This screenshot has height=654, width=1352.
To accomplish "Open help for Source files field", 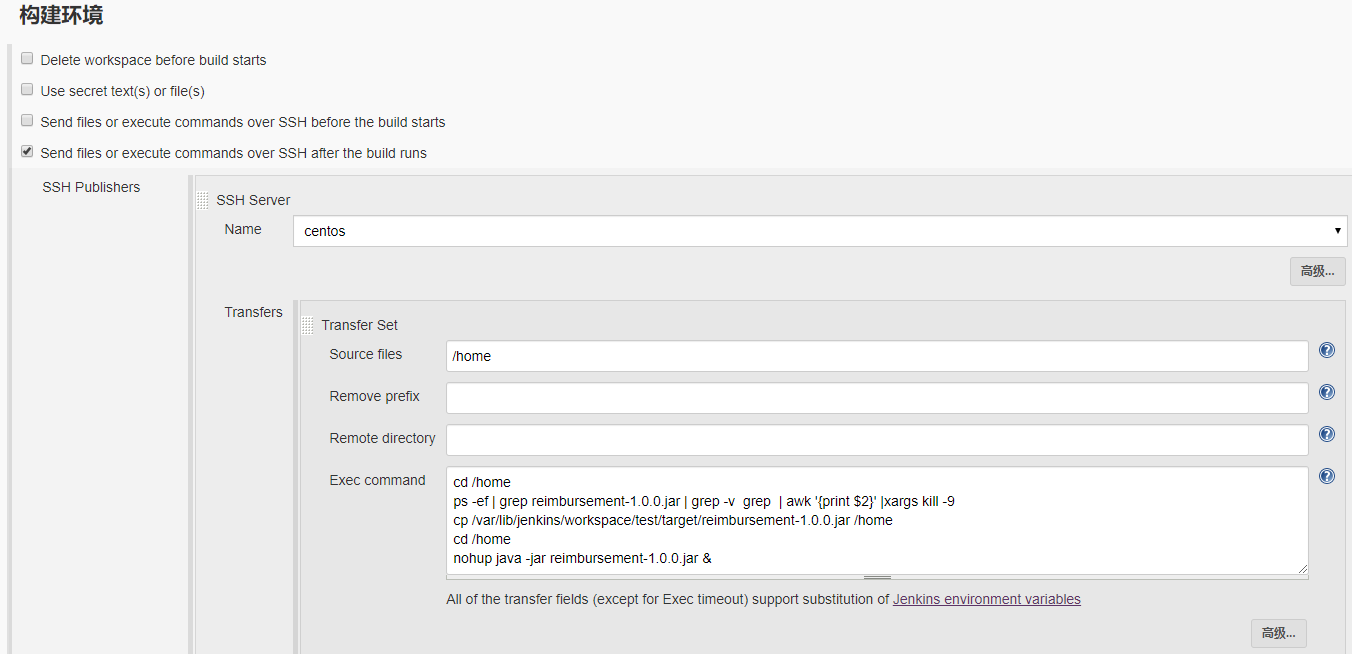I will pyautogui.click(x=1327, y=351).
